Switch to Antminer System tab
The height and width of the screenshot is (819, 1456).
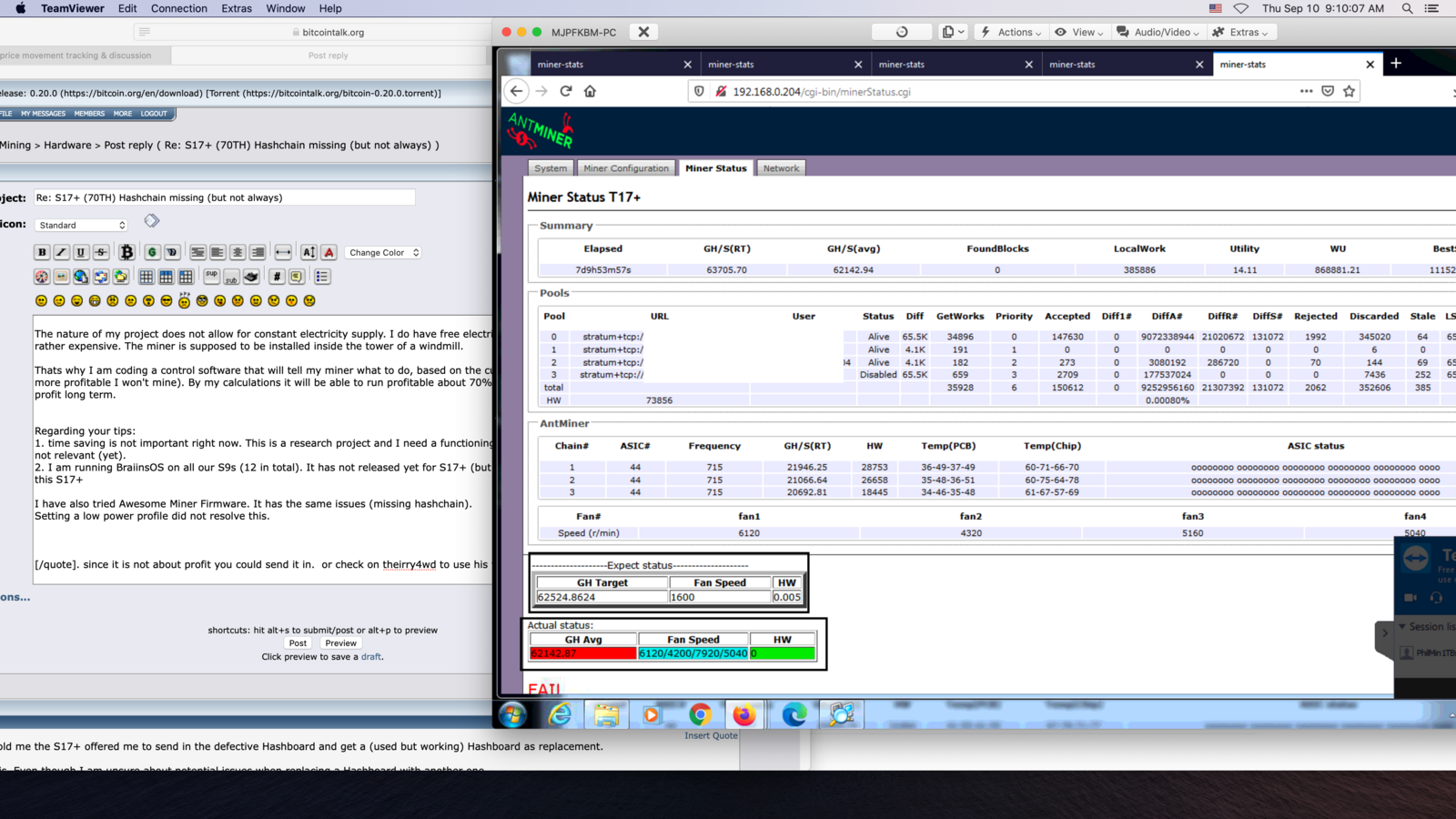551,168
